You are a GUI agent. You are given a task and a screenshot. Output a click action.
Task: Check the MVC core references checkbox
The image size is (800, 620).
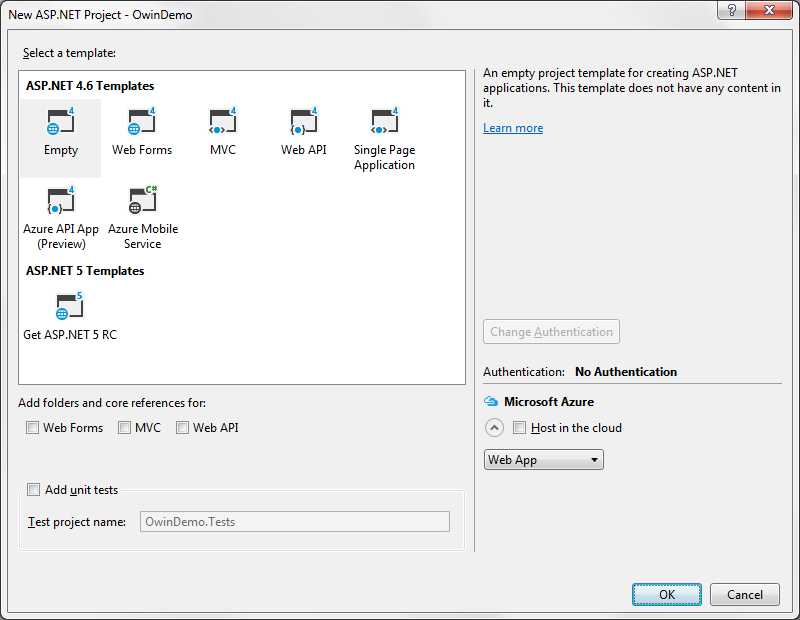click(x=124, y=428)
